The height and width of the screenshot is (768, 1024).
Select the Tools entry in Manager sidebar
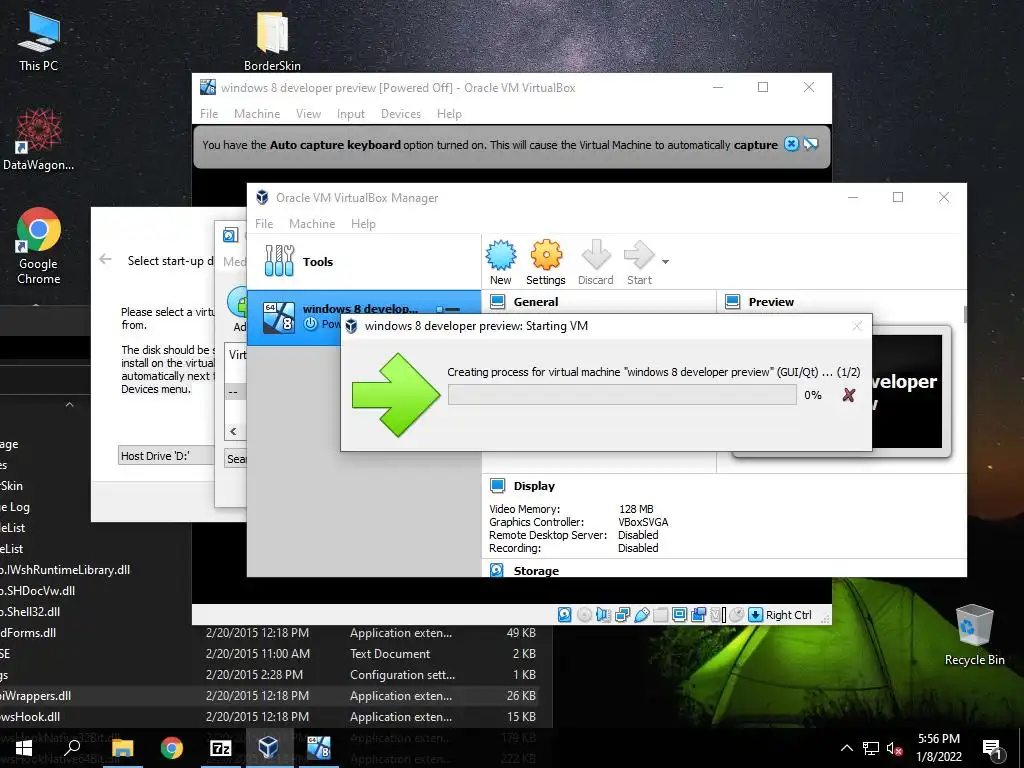click(x=364, y=262)
